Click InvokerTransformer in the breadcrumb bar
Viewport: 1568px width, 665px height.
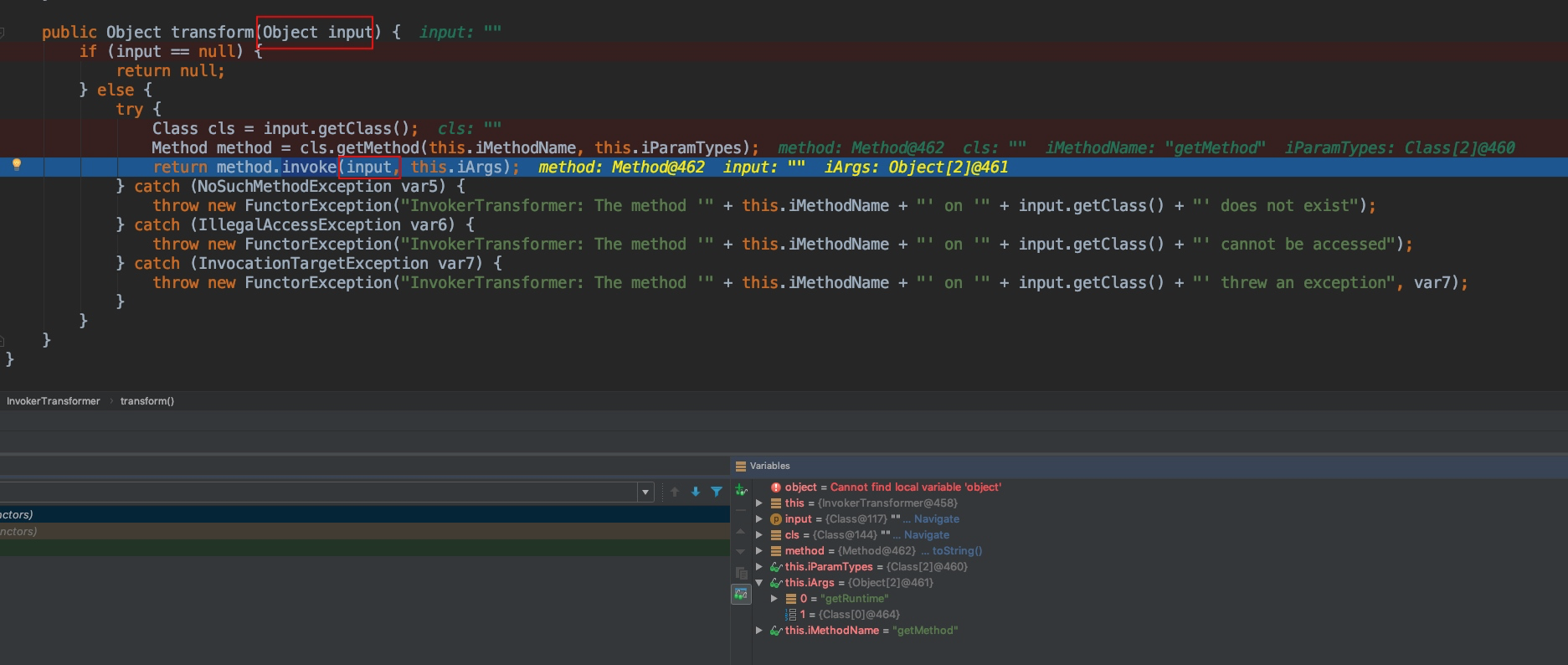click(54, 401)
